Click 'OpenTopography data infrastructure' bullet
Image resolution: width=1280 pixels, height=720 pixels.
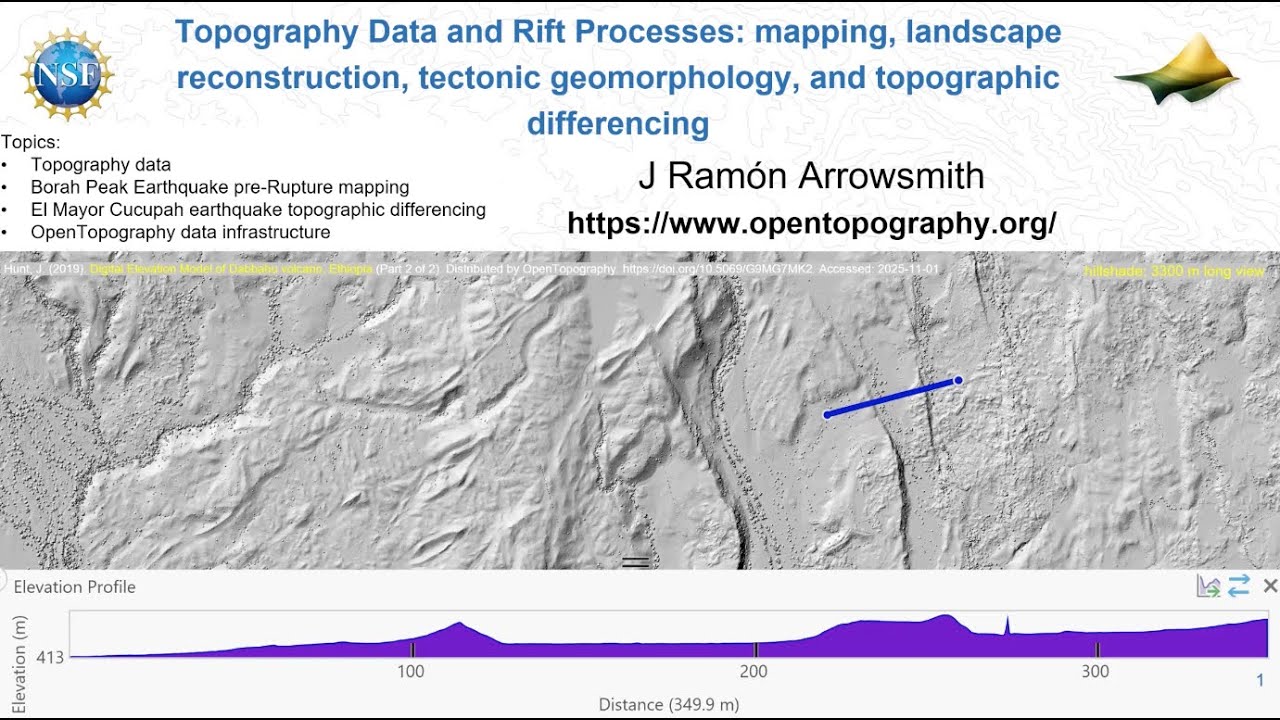(x=180, y=232)
